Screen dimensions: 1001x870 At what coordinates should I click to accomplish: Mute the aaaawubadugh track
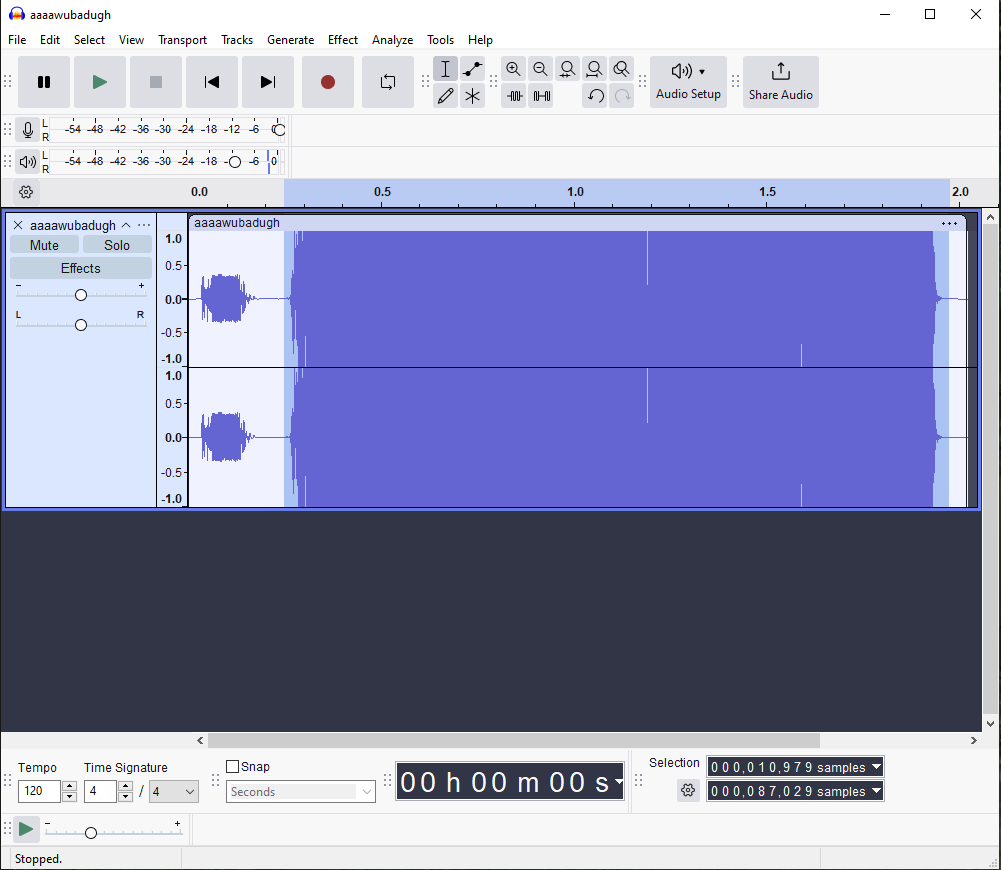[44, 245]
